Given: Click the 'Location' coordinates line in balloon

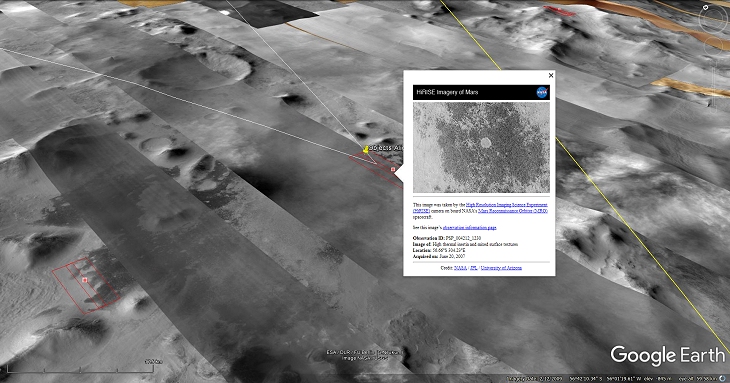Looking at the screenshot, I should (439, 250).
